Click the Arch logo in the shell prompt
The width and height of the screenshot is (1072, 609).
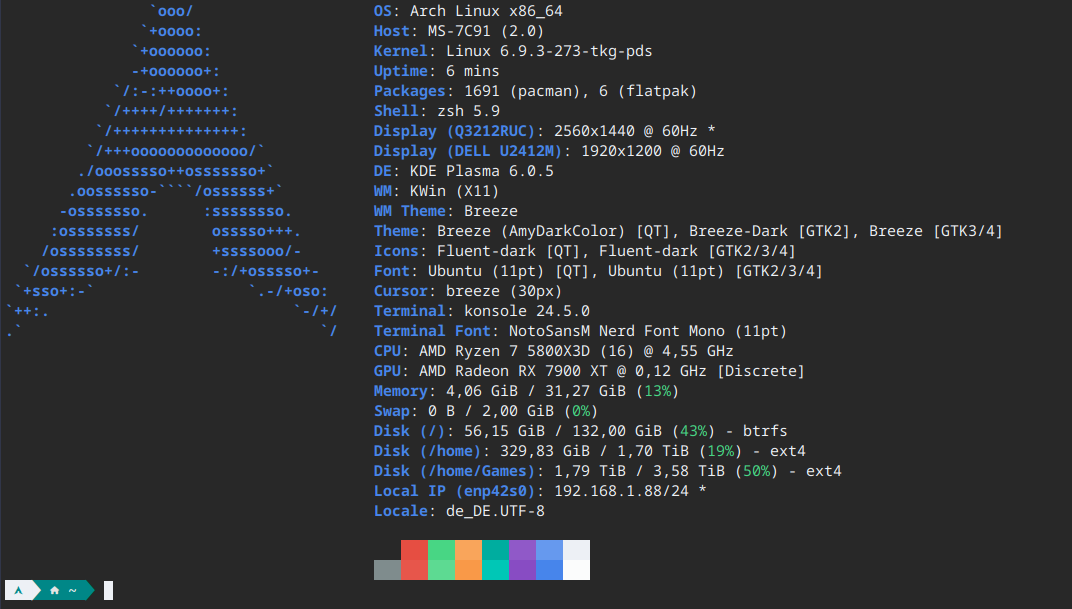pyautogui.click(x=18, y=591)
